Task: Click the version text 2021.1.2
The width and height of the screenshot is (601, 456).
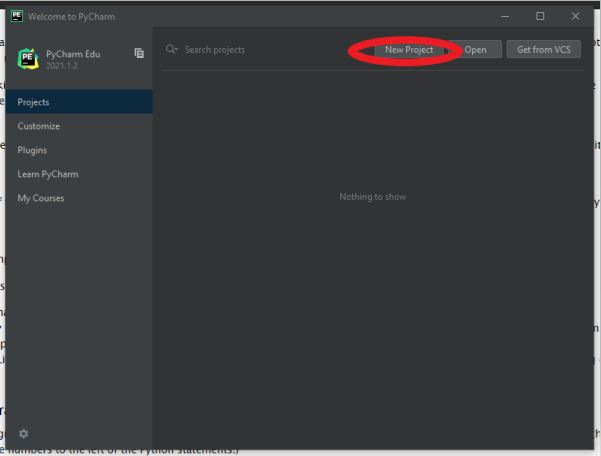Action: (62, 66)
